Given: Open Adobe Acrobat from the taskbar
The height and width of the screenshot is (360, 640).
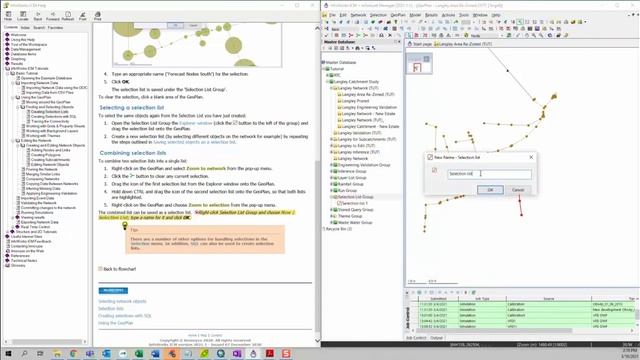Looking at the screenshot, I should (269, 353).
